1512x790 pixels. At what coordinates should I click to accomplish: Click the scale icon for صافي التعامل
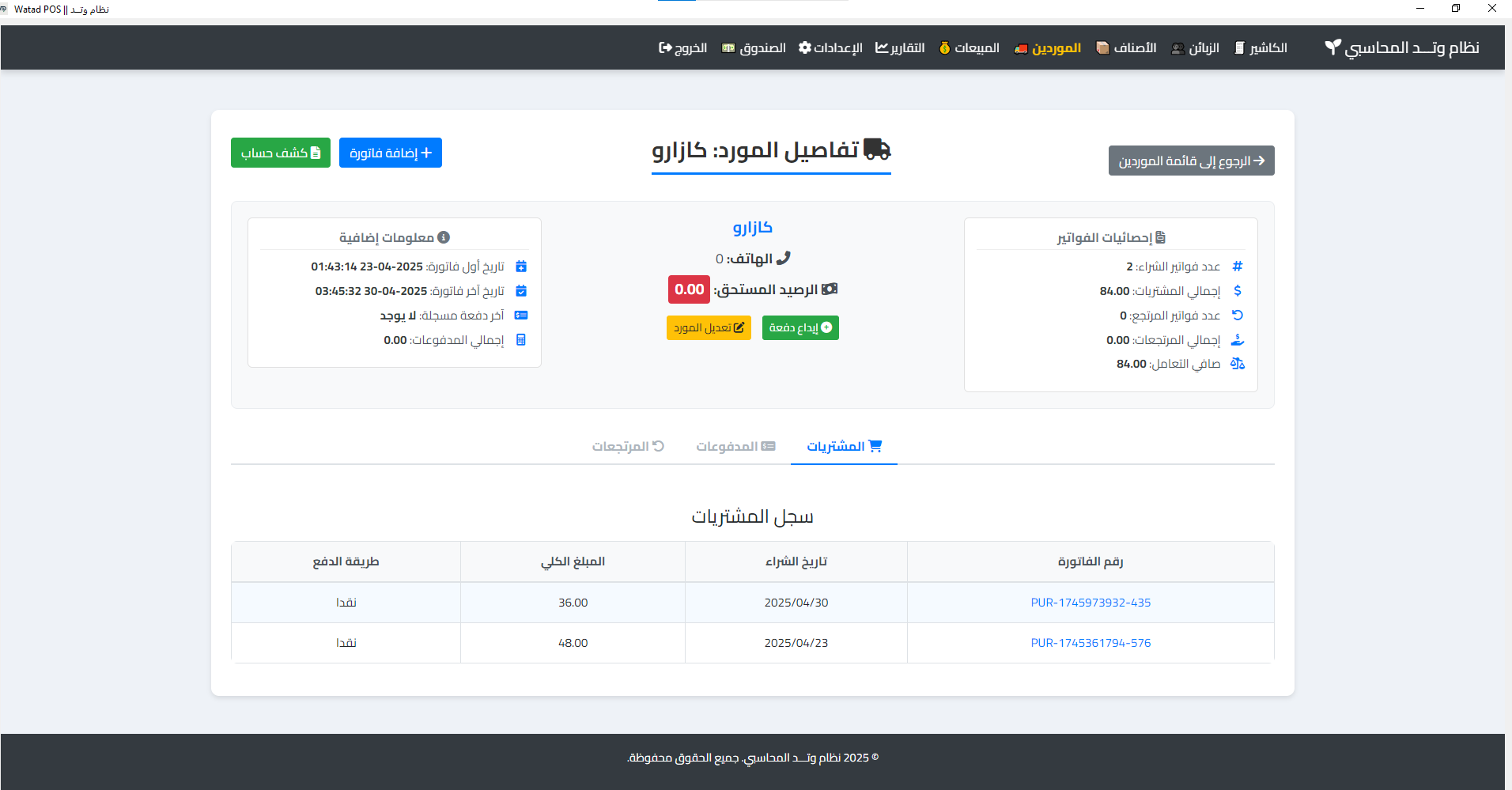click(1238, 364)
